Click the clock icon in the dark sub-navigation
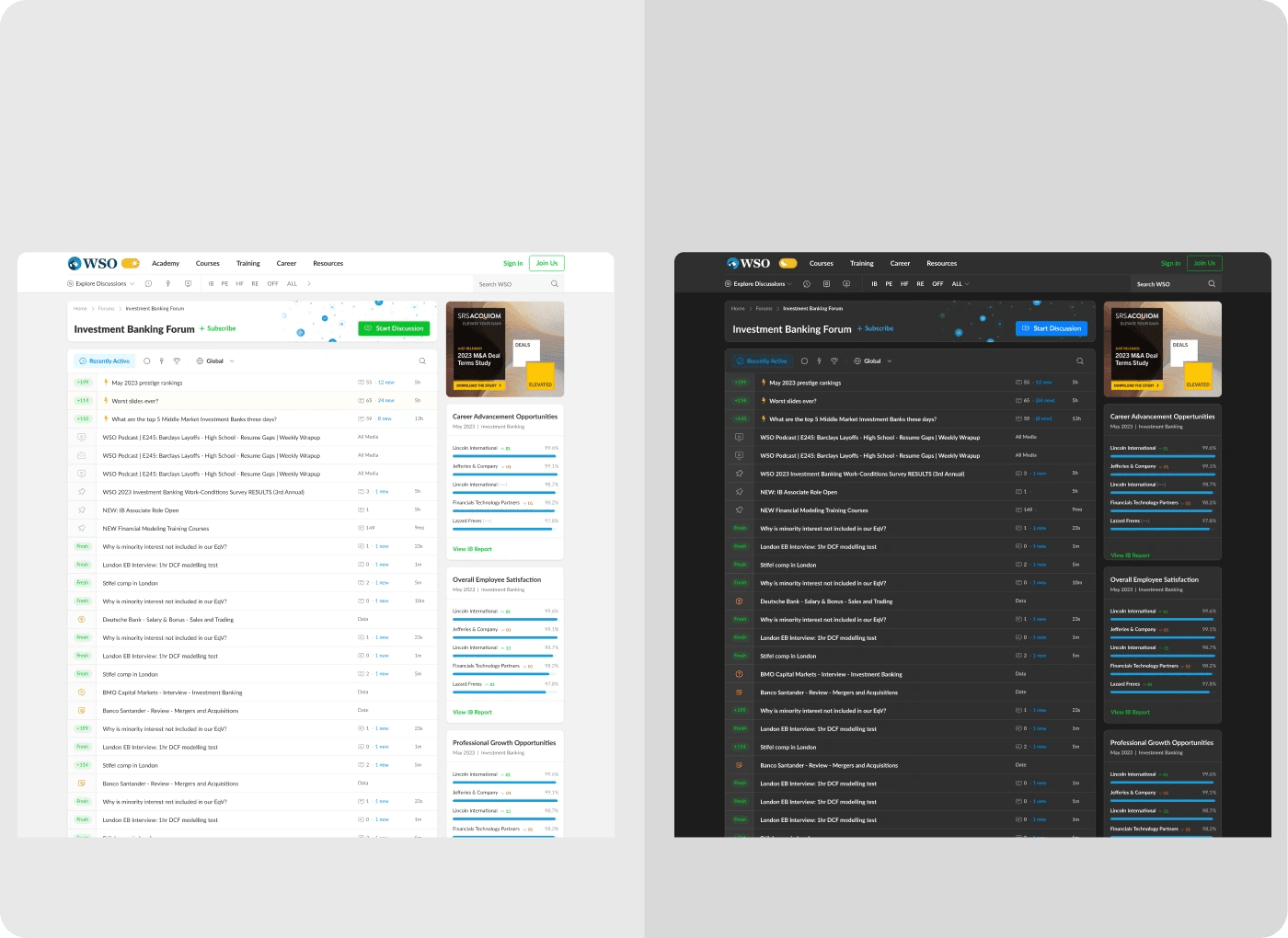The width and height of the screenshot is (1288, 938). pos(806,284)
